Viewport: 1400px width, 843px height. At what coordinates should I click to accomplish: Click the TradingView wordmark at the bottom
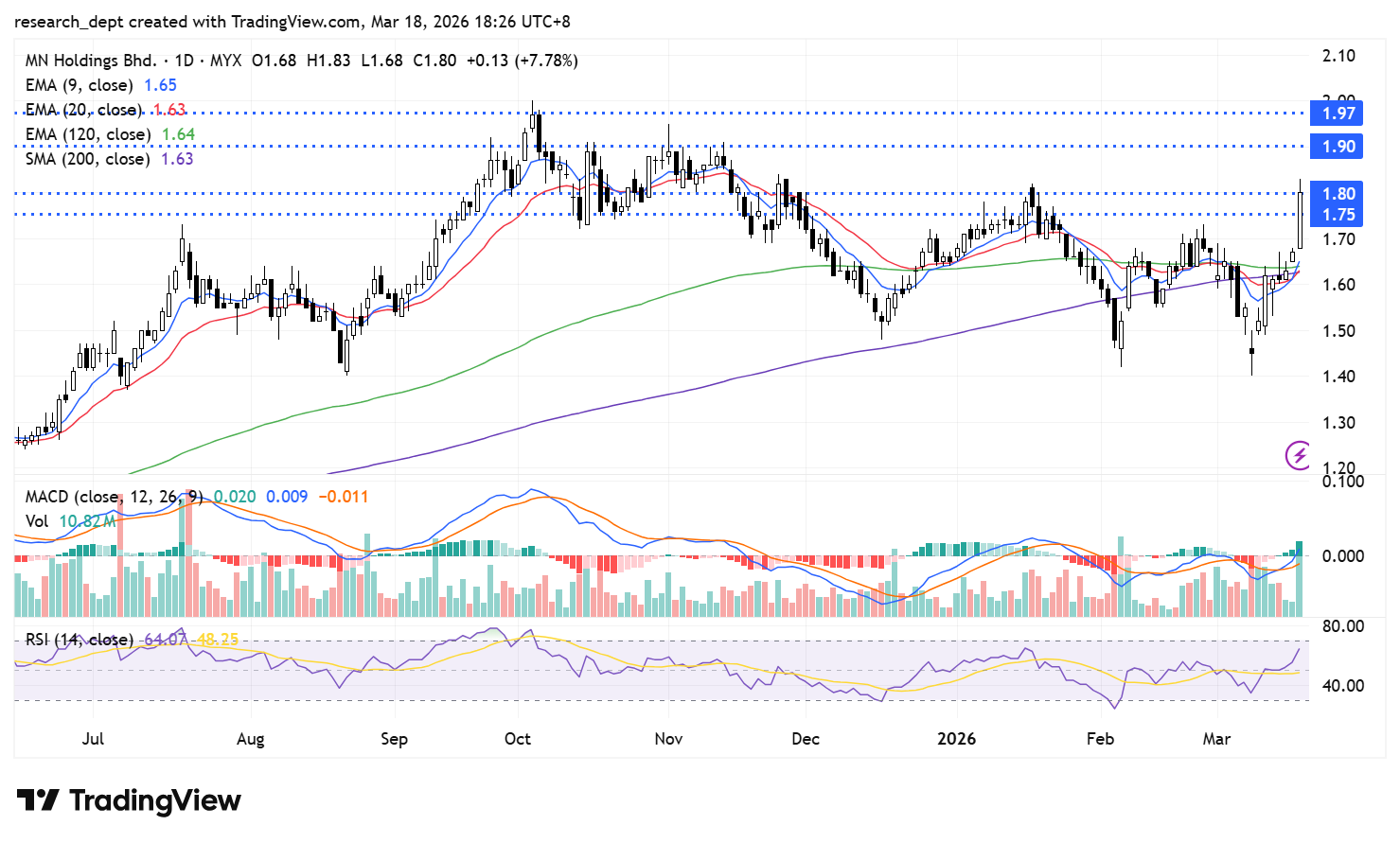point(155,800)
